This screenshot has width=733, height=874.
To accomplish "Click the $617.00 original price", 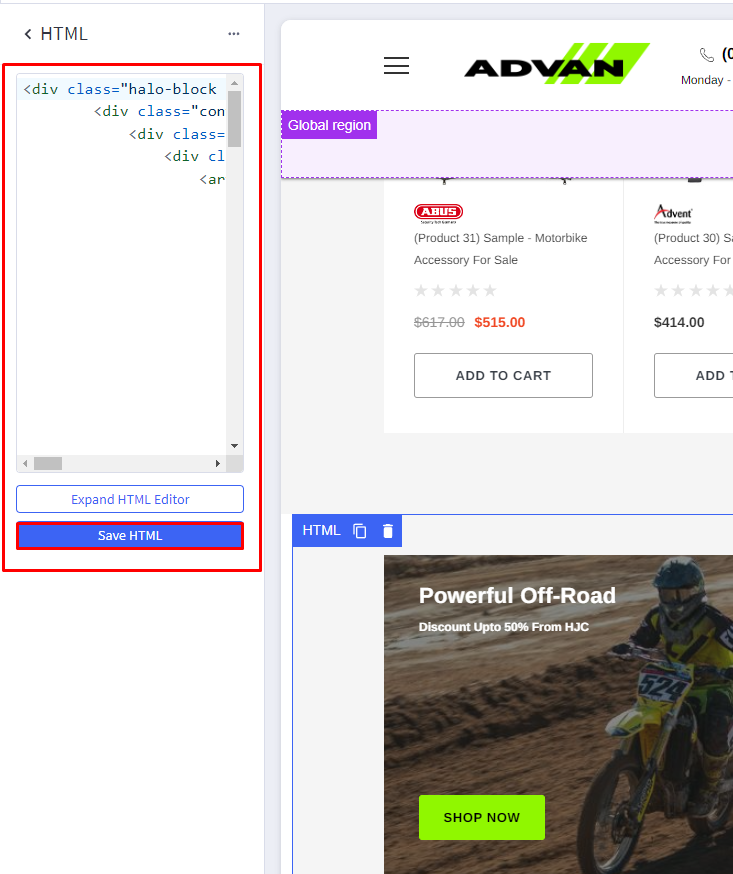I will [x=439, y=322].
